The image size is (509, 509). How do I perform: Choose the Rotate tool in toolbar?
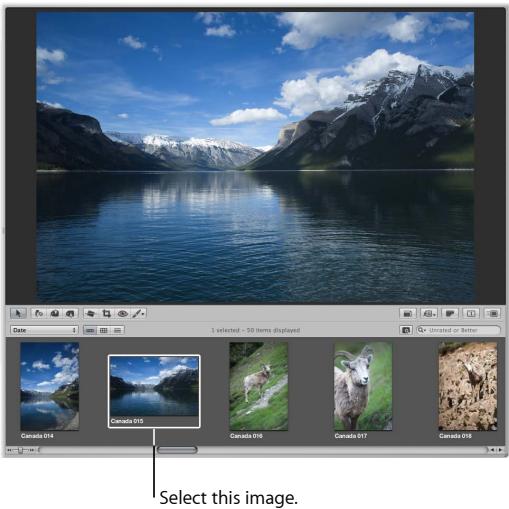tap(39, 313)
